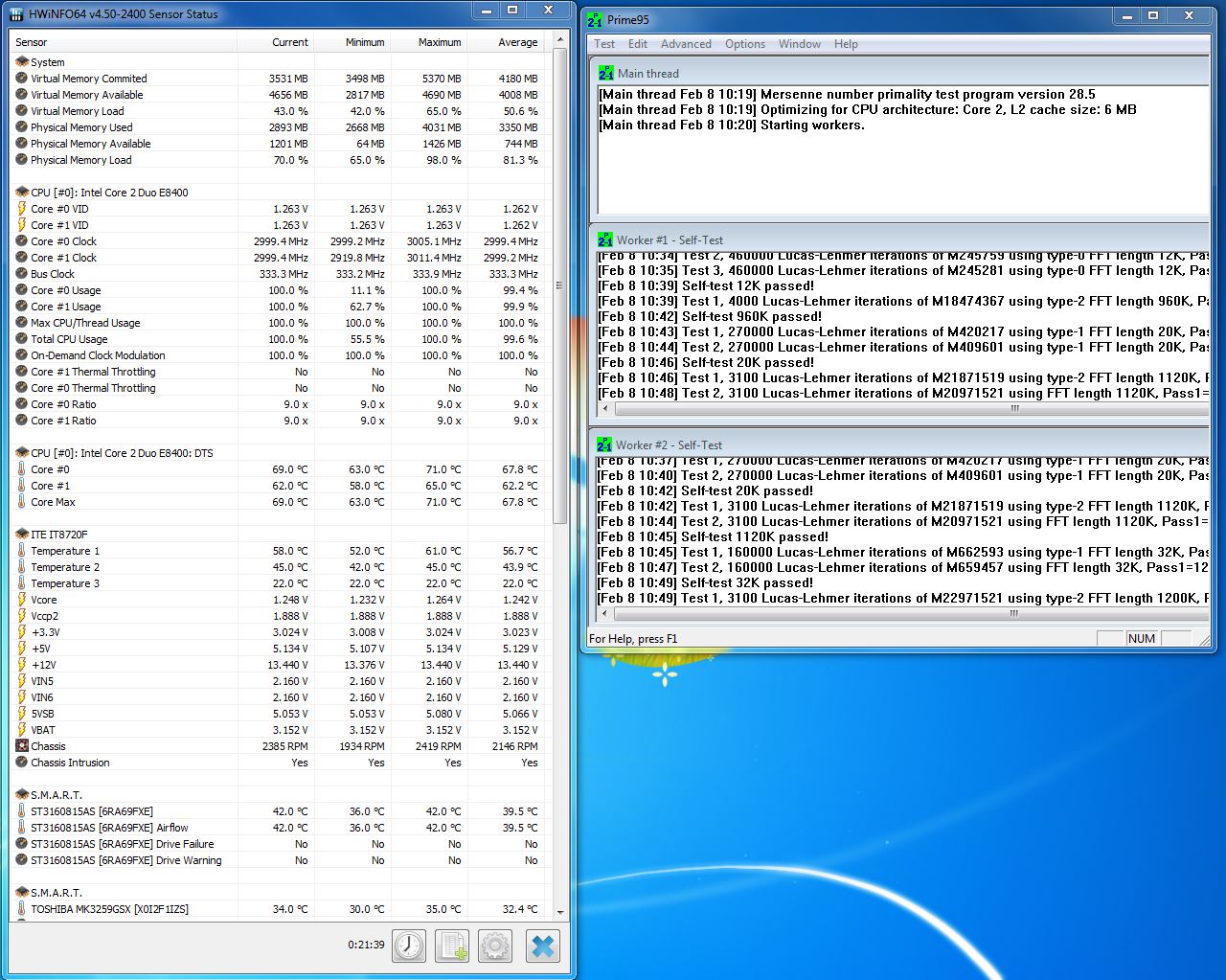This screenshot has height=980, width=1226.
Task: Click the Temperature 1 thermometer icon
Action: tap(22, 550)
